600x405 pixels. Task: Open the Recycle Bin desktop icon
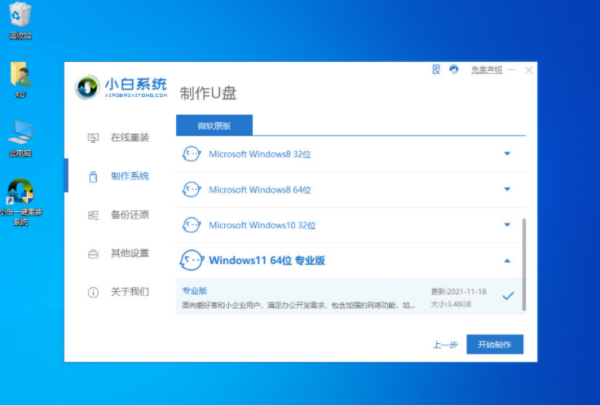(20, 21)
